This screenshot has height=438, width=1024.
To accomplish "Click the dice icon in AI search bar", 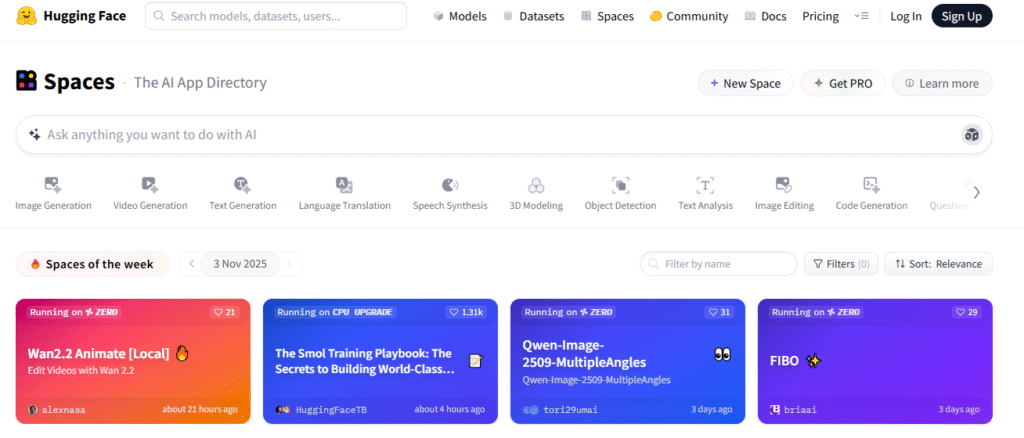I will pos(971,135).
